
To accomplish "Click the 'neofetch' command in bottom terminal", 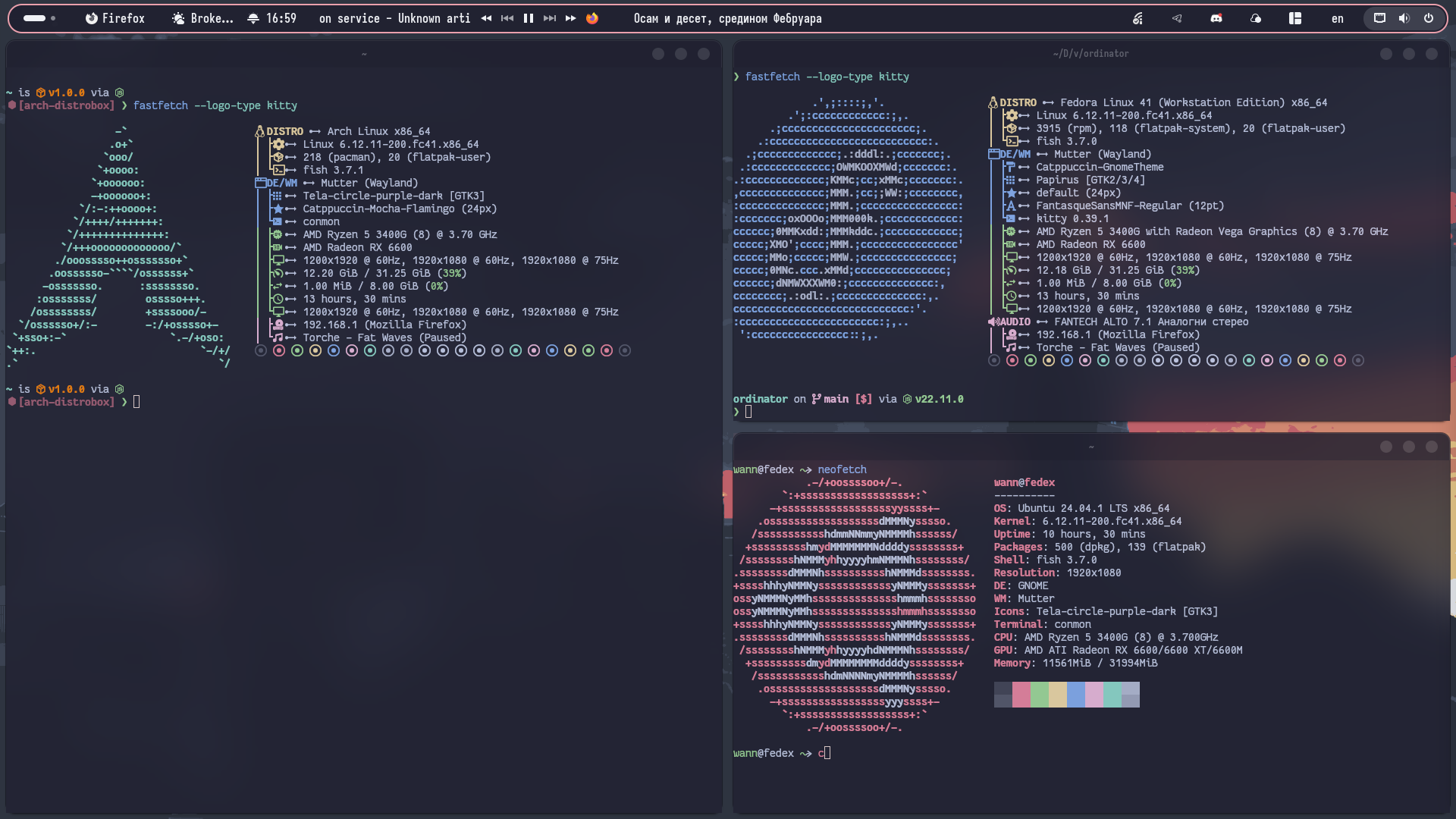I will 842,469.
